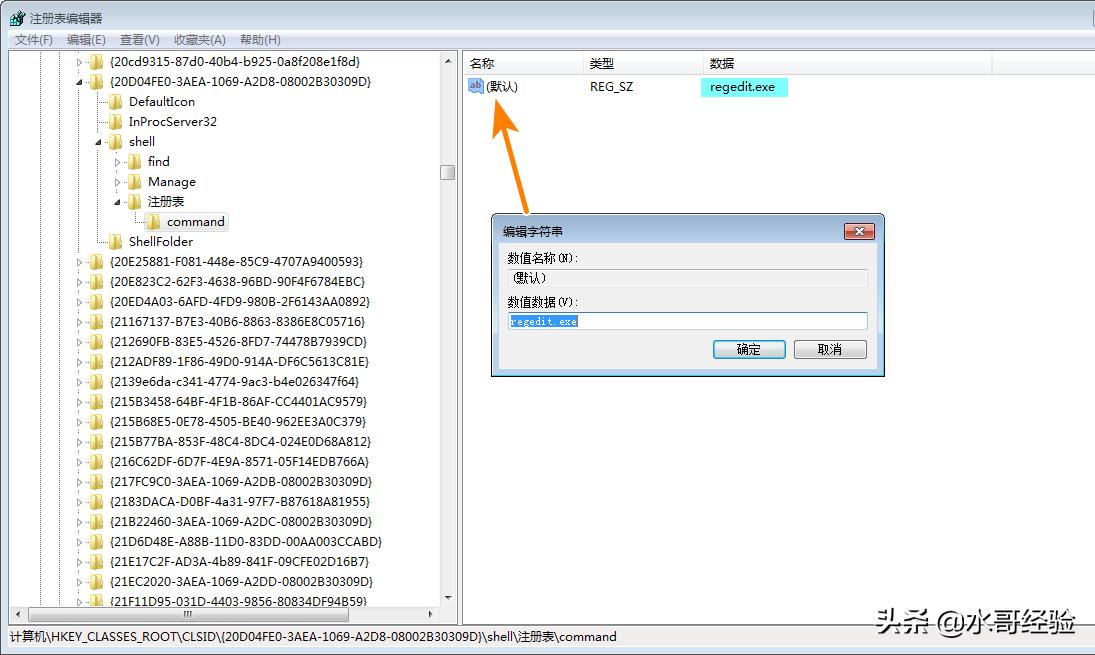
Task: Open the 编辑(E) menu
Action: click(x=86, y=40)
